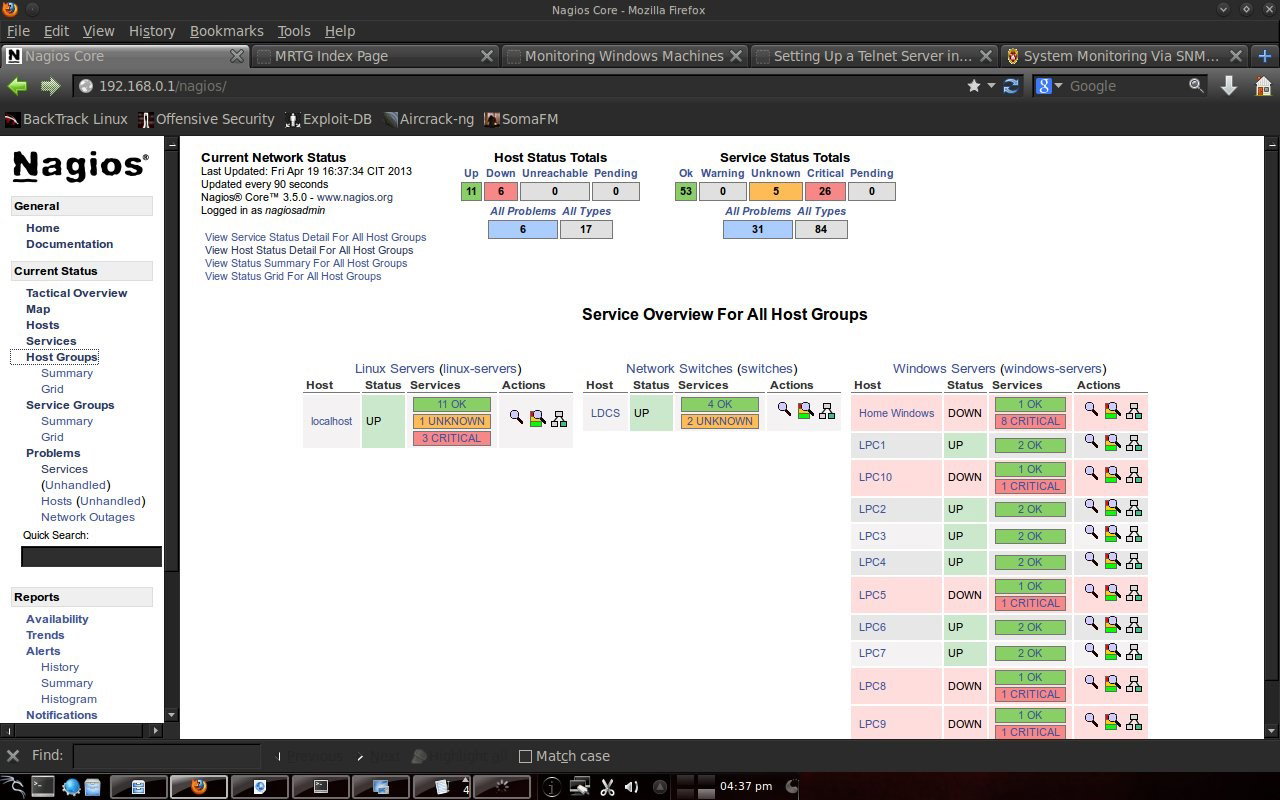Click the red Critical count 26 box
1280x800 pixels.
pos(825,191)
